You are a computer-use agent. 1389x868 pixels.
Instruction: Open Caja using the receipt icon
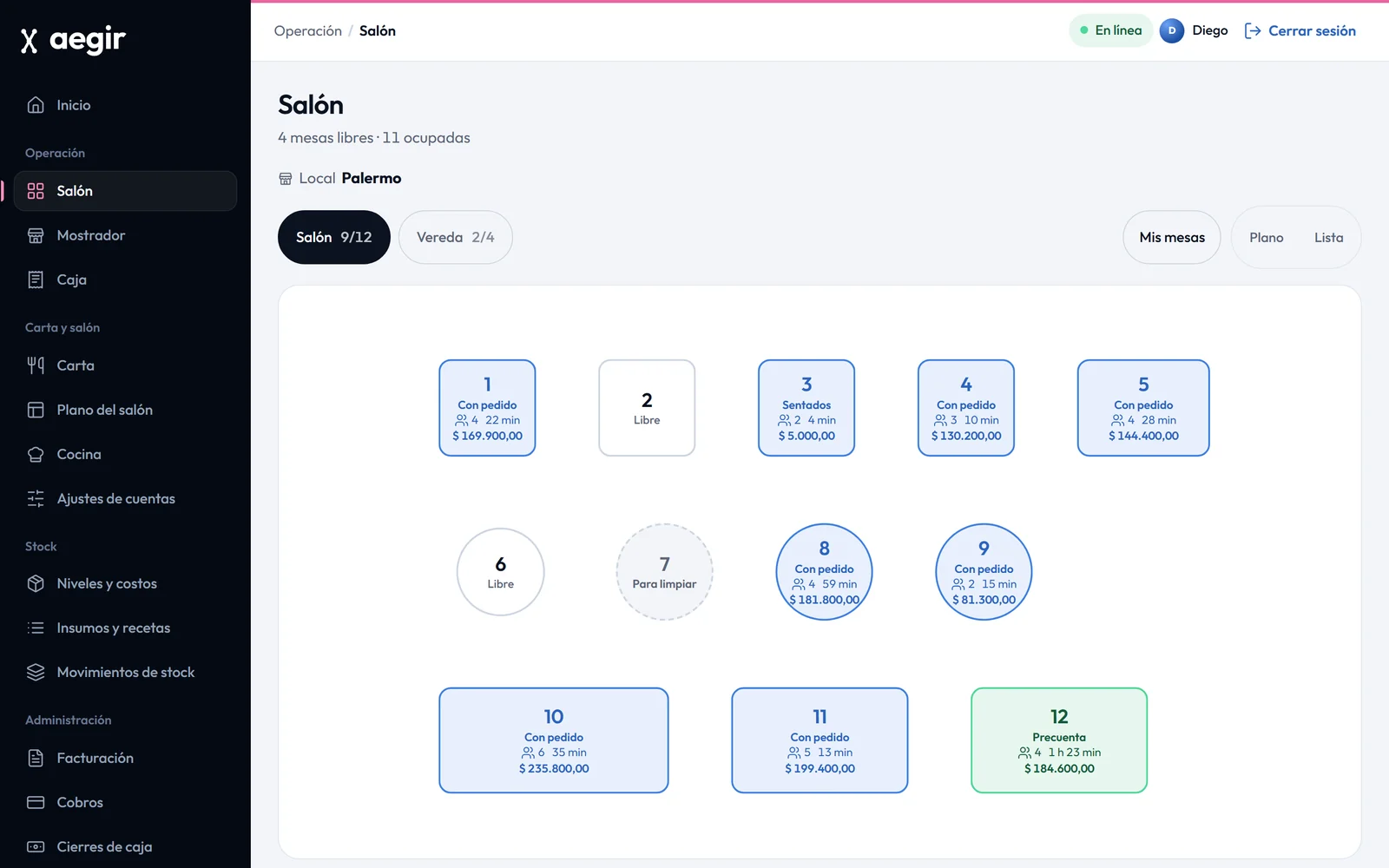click(x=36, y=279)
